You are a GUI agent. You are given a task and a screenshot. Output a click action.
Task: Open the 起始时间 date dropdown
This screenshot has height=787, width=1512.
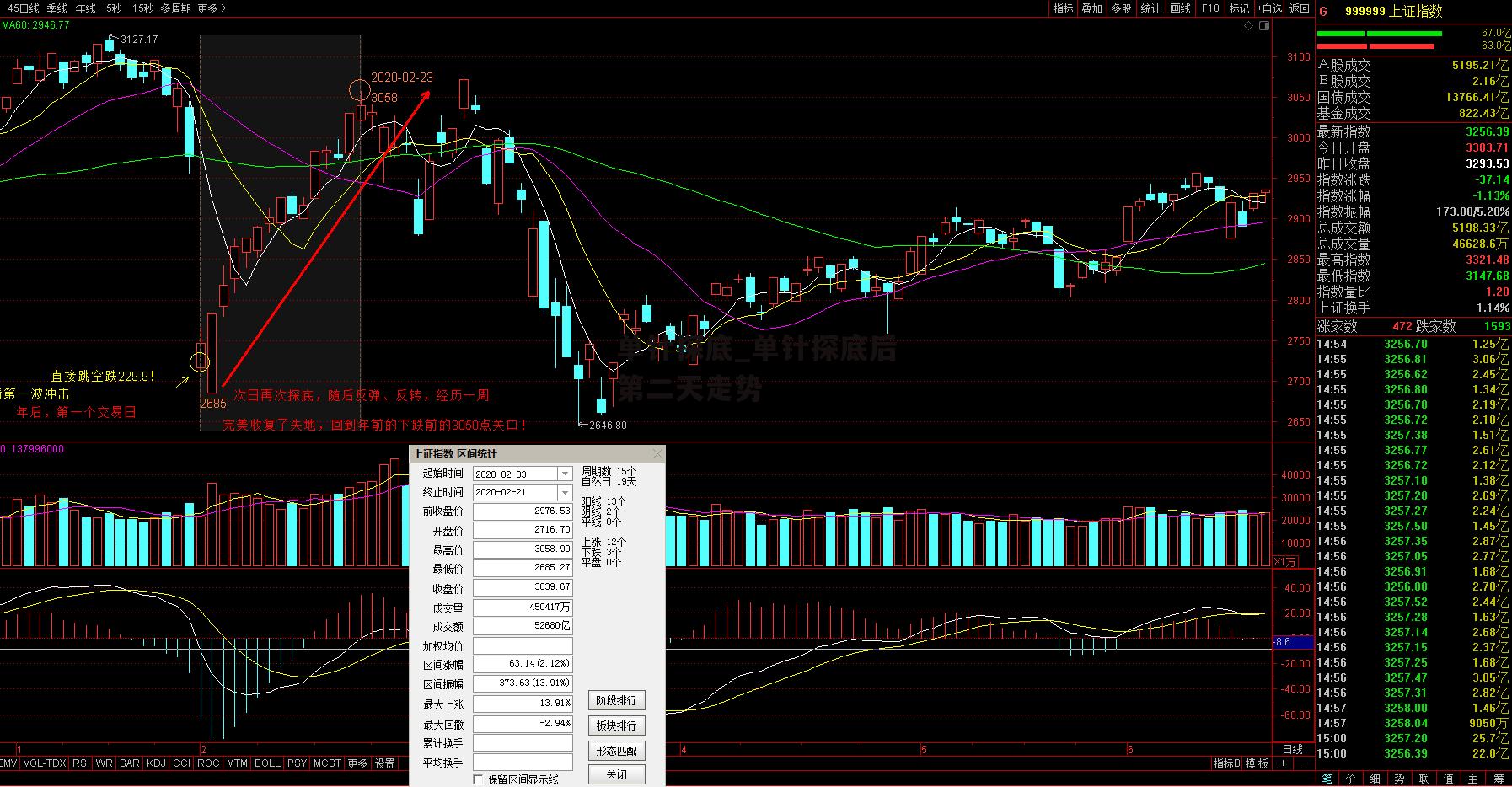pyautogui.click(x=566, y=474)
